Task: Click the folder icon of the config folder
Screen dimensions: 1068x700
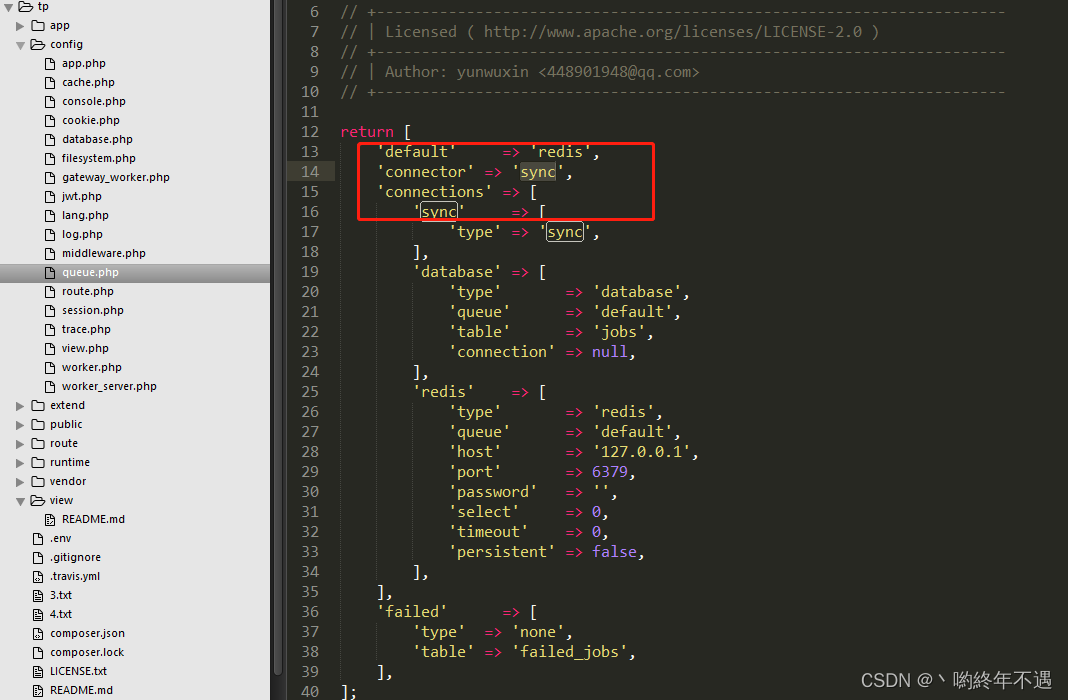Action: (38, 44)
